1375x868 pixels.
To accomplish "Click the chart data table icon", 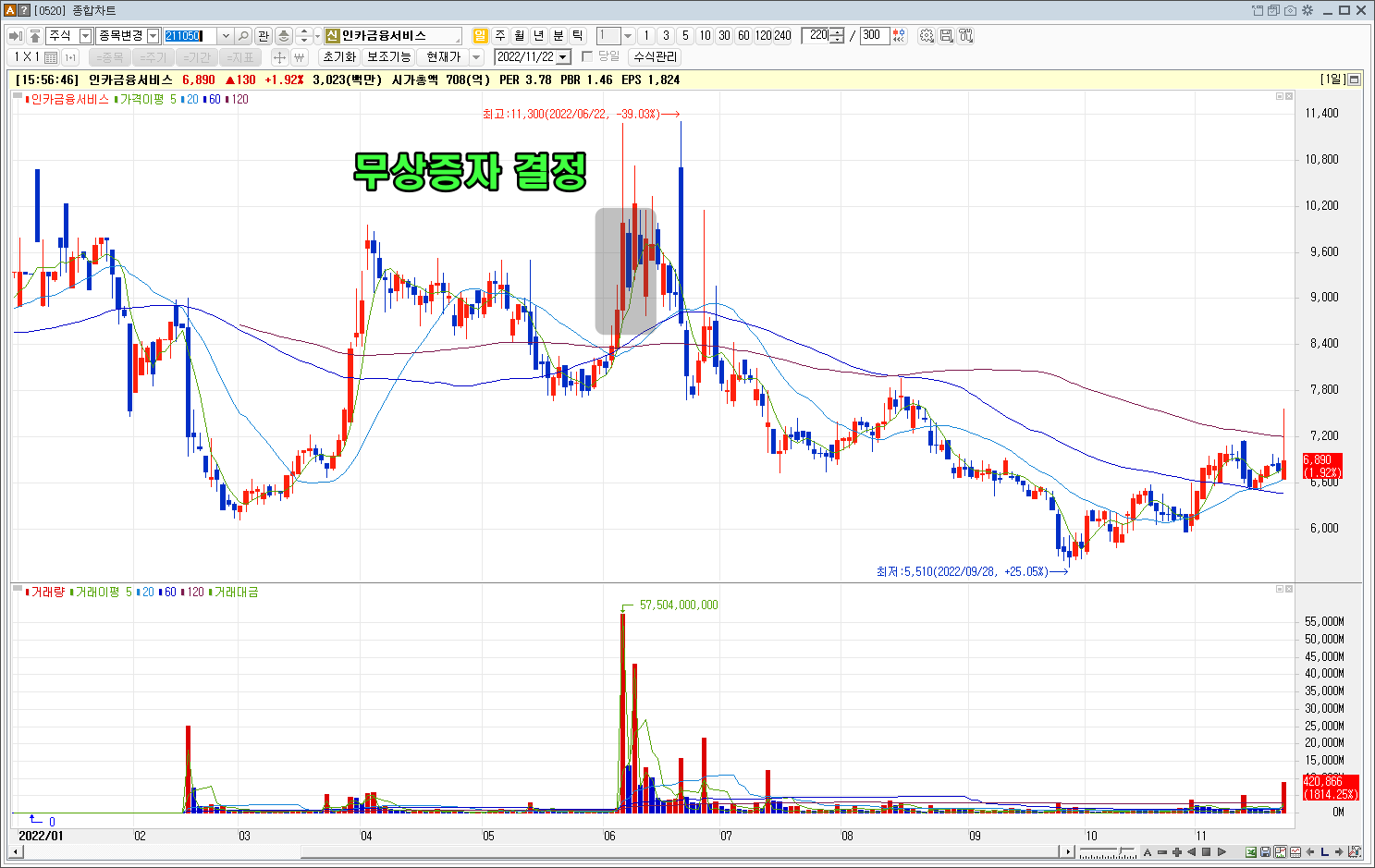I will click(1295, 851).
